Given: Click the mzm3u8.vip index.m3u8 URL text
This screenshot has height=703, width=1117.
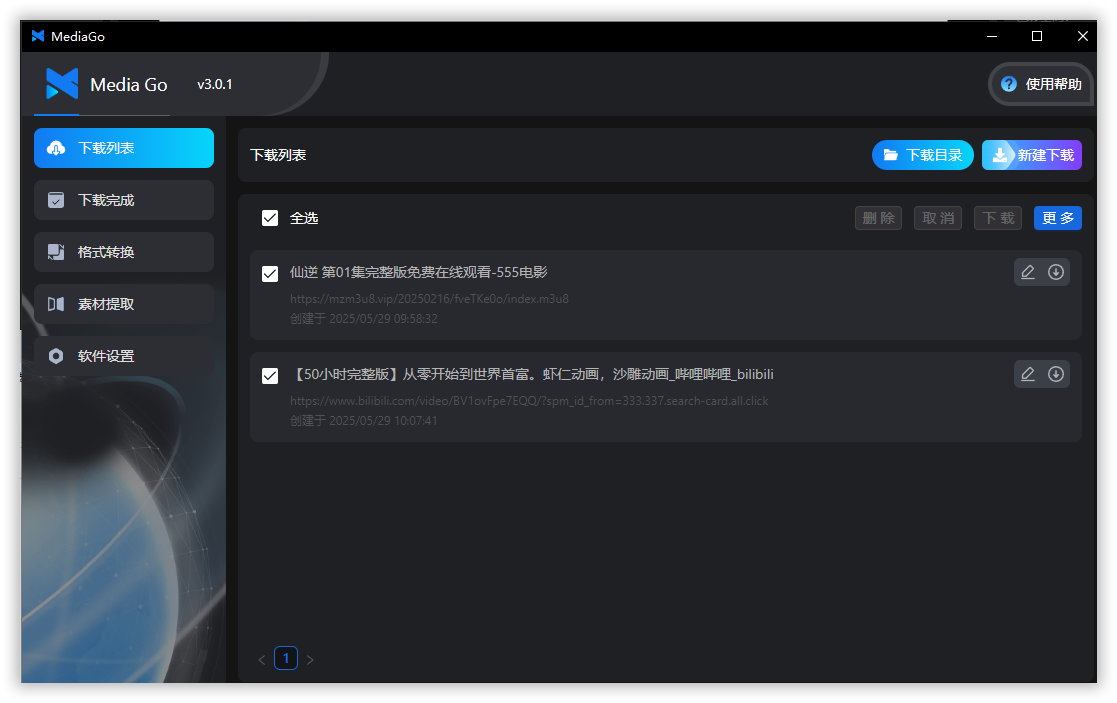Looking at the screenshot, I should click(x=430, y=299).
